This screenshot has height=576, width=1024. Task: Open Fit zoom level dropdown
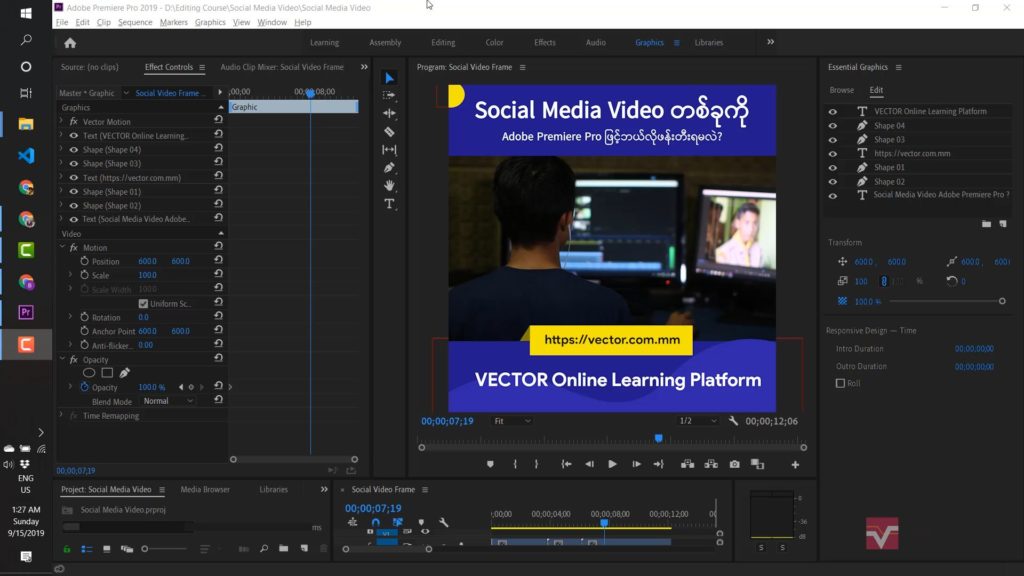pos(512,421)
